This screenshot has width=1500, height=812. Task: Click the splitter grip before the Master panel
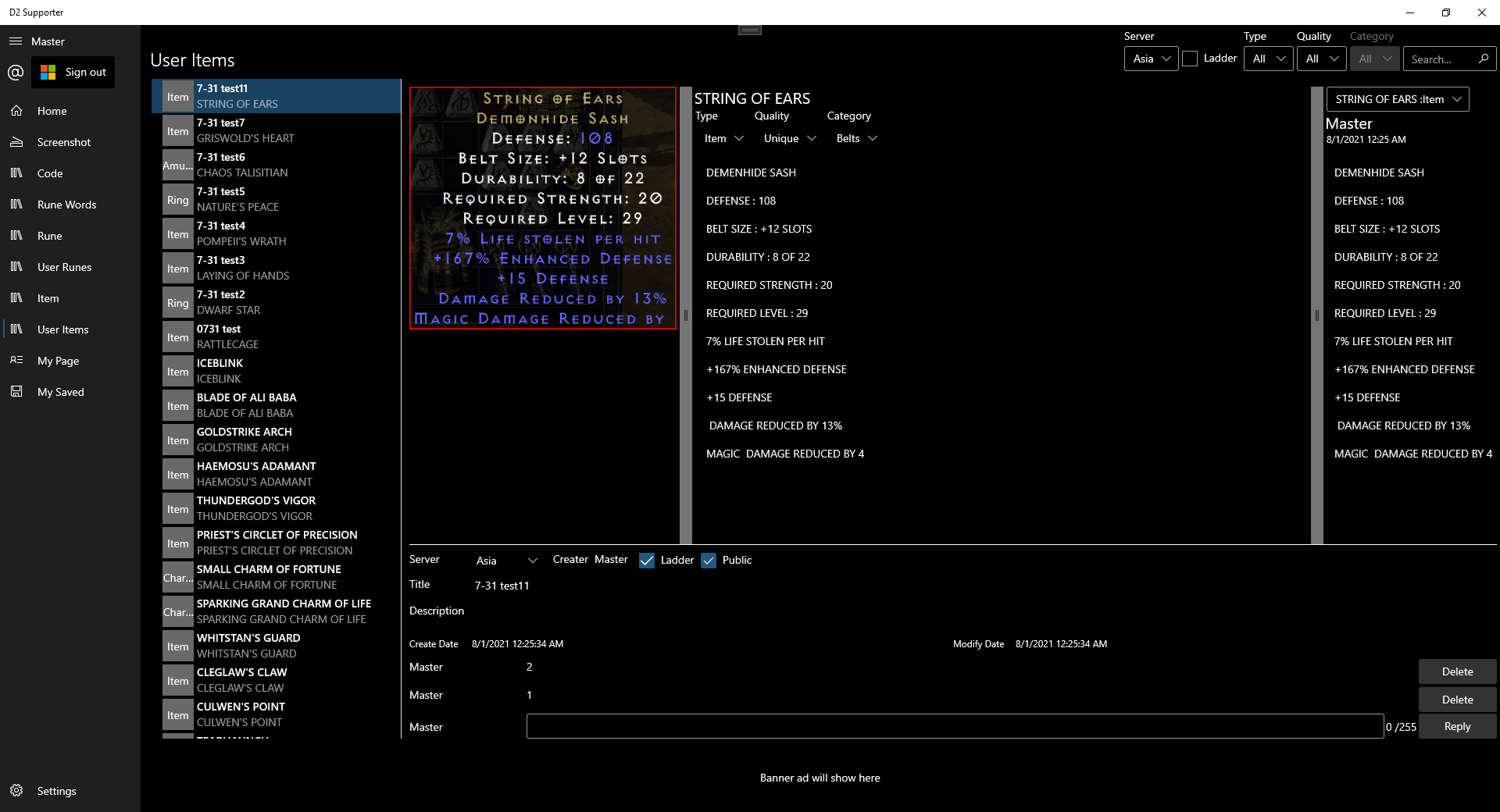pos(1317,315)
